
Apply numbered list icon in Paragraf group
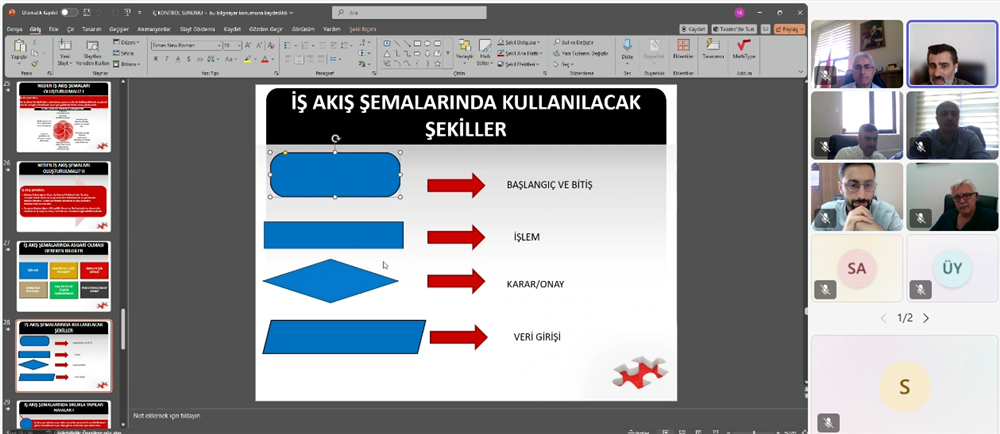pos(304,45)
